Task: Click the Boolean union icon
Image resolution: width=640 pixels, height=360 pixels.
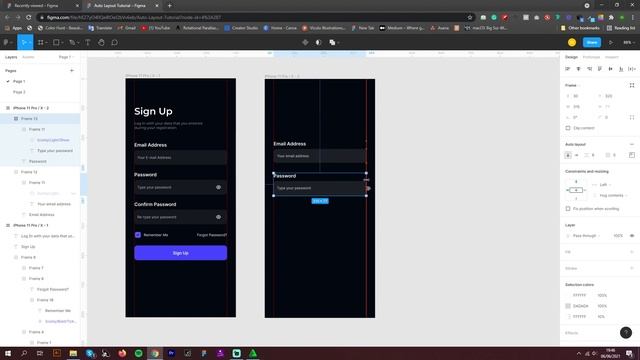Action: (x=332, y=42)
